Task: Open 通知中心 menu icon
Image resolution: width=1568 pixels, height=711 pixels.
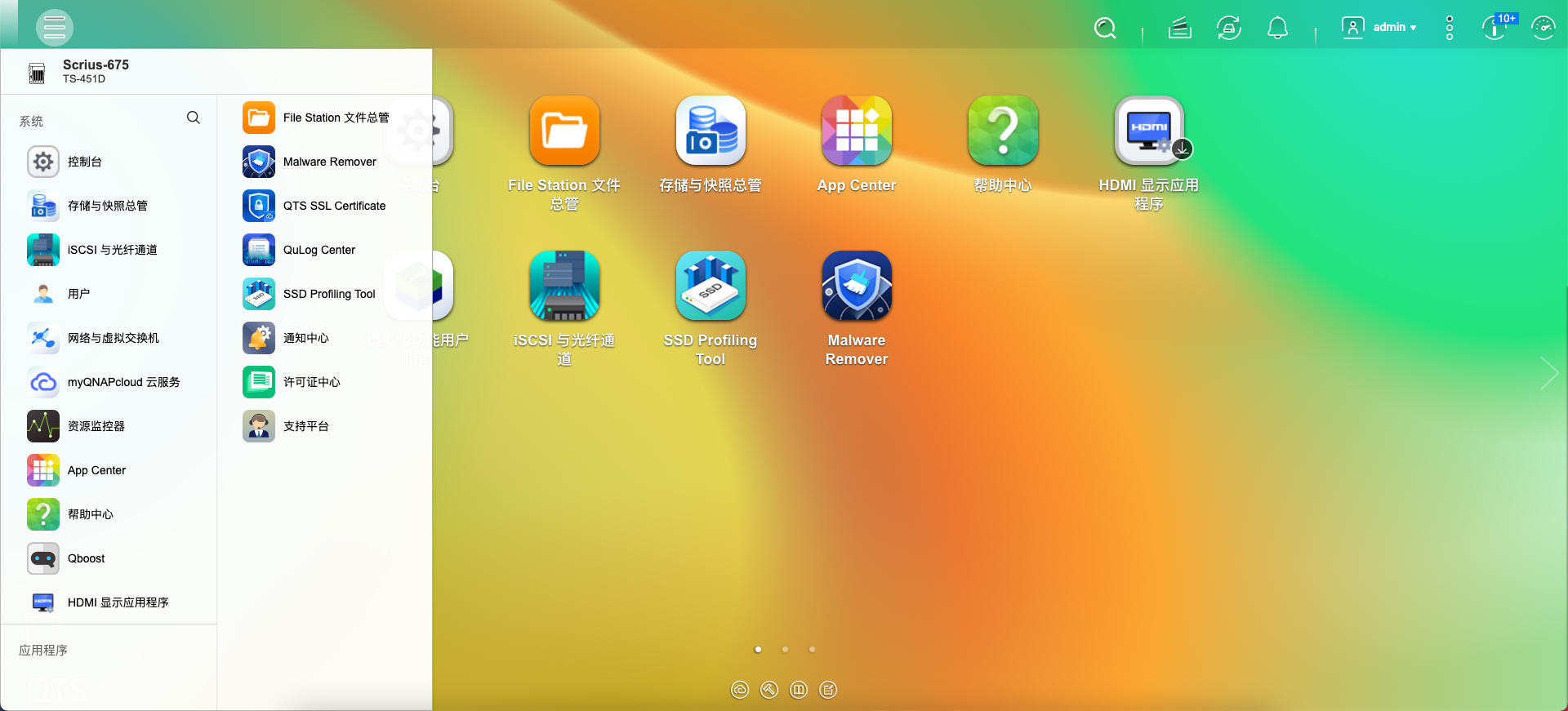Action: click(x=259, y=338)
